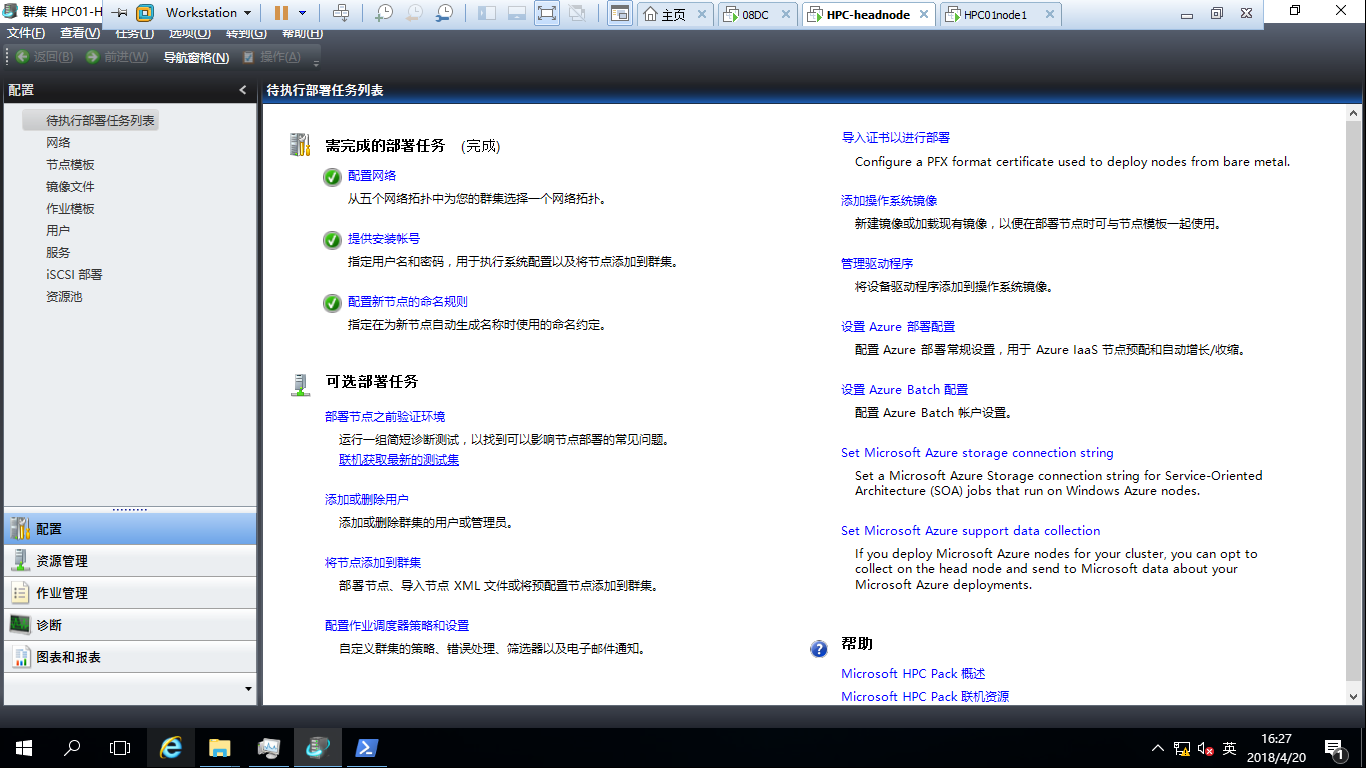Click green check icon beside 提供安装帐号

(x=332, y=240)
